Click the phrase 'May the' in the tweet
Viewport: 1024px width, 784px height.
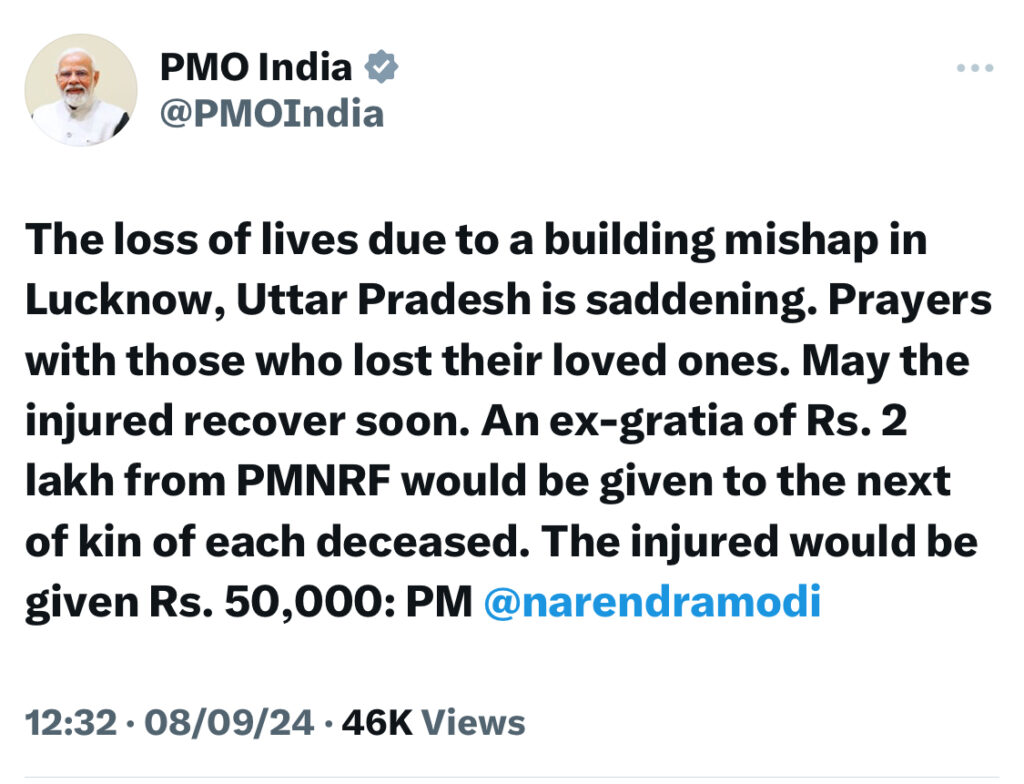pyautogui.click(x=886, y=361)
